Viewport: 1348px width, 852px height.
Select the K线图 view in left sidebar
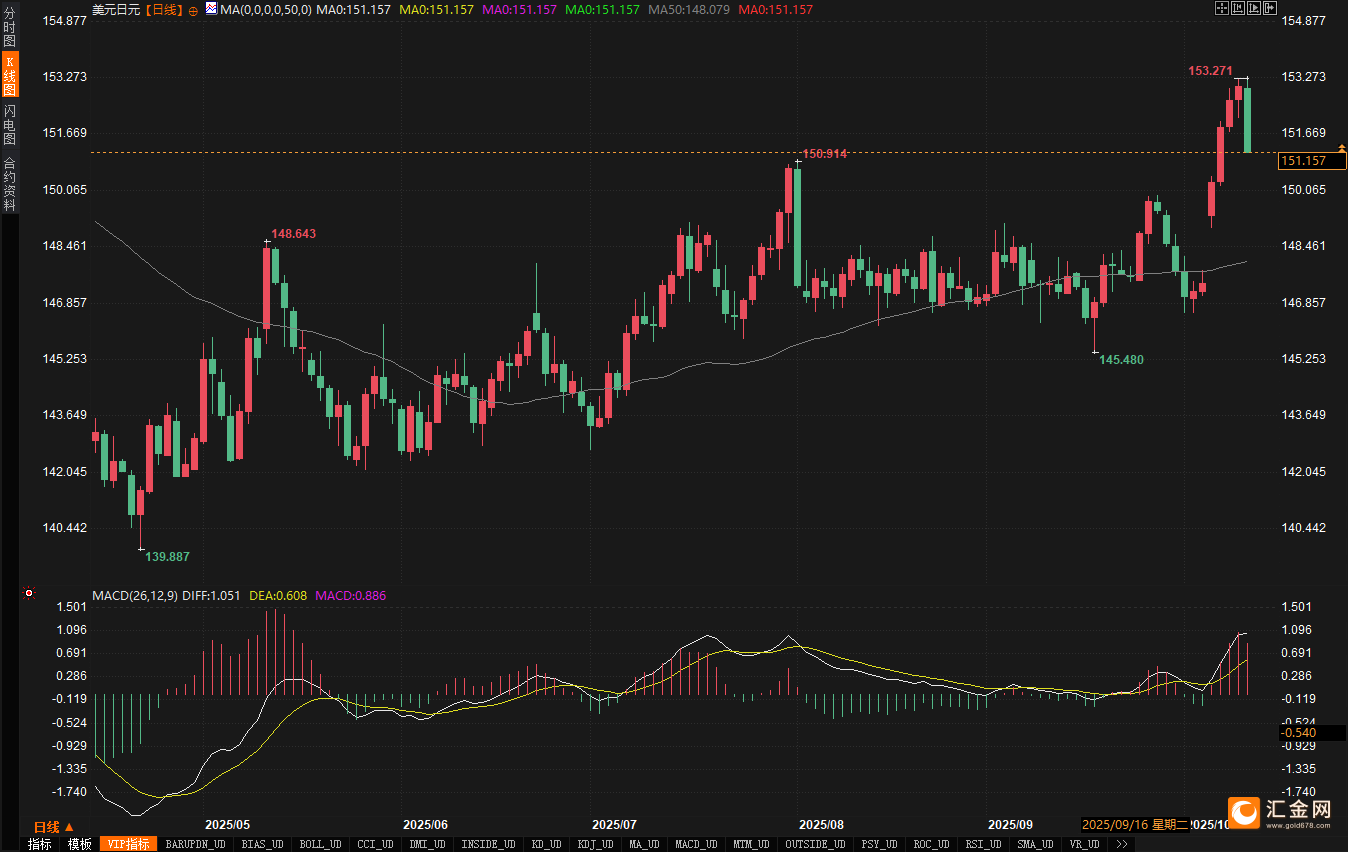click(x=10, y=76)
